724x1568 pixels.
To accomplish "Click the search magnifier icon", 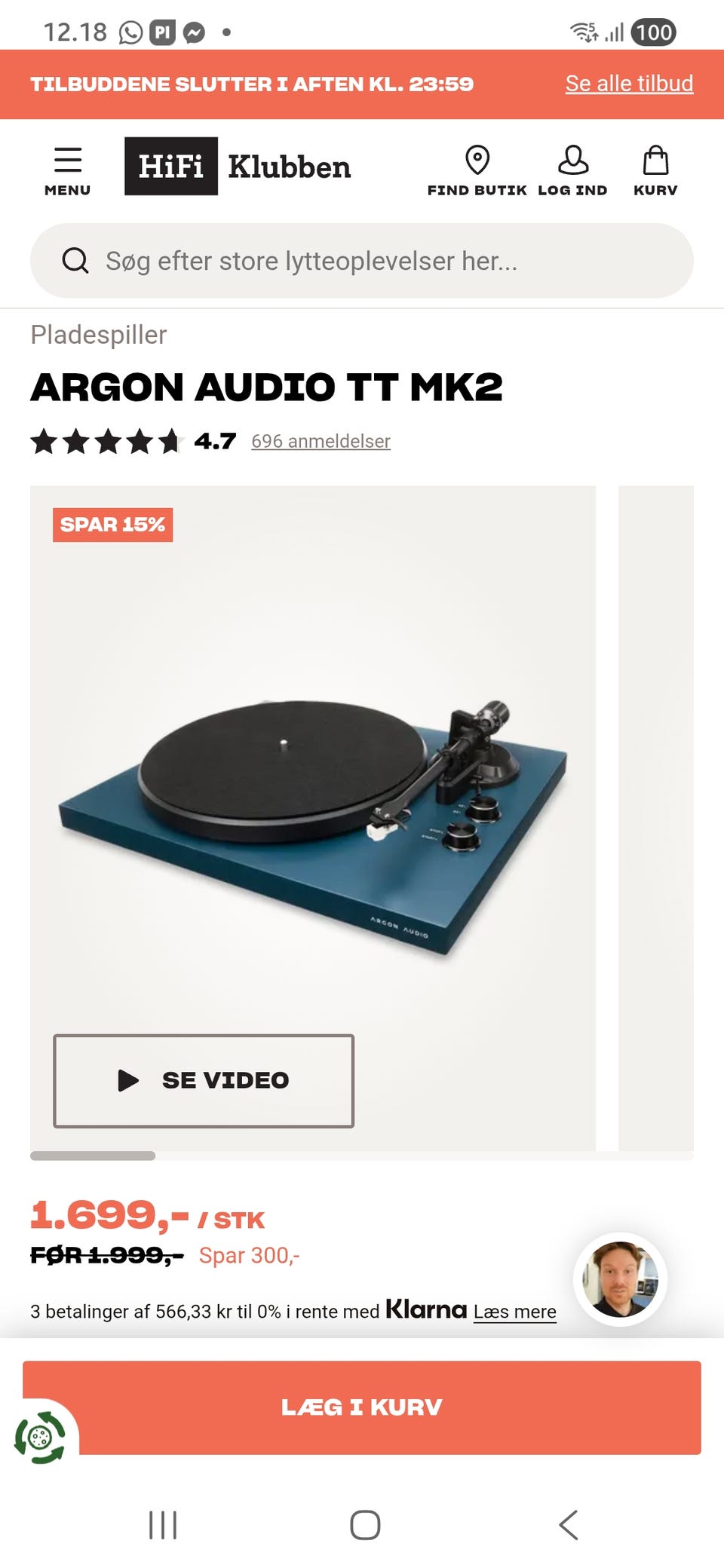I will [x=75, y=261].
